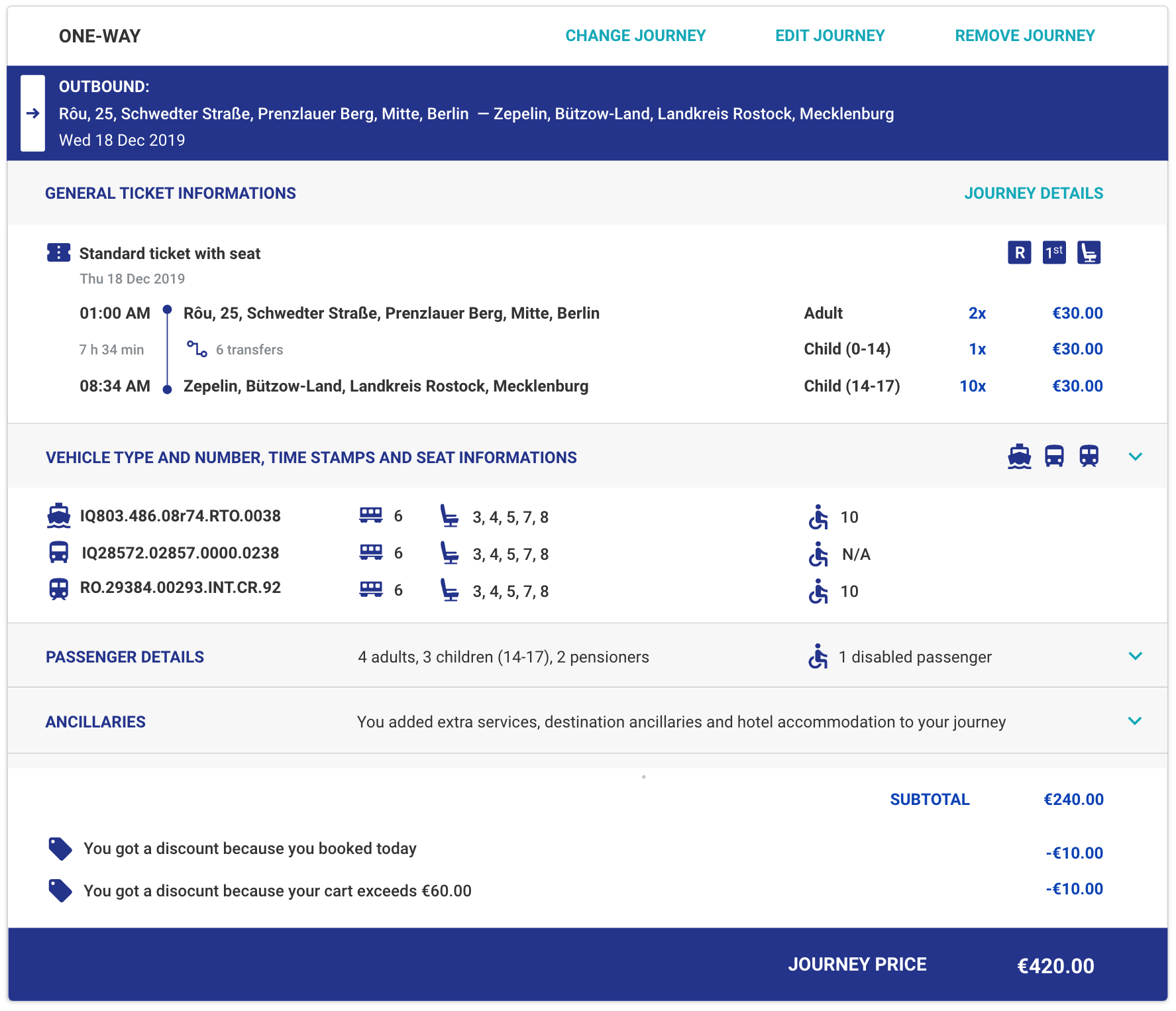Screen dimensions: 1176x1011
Task: Click the Remove Journey link
Action: 1025,36
